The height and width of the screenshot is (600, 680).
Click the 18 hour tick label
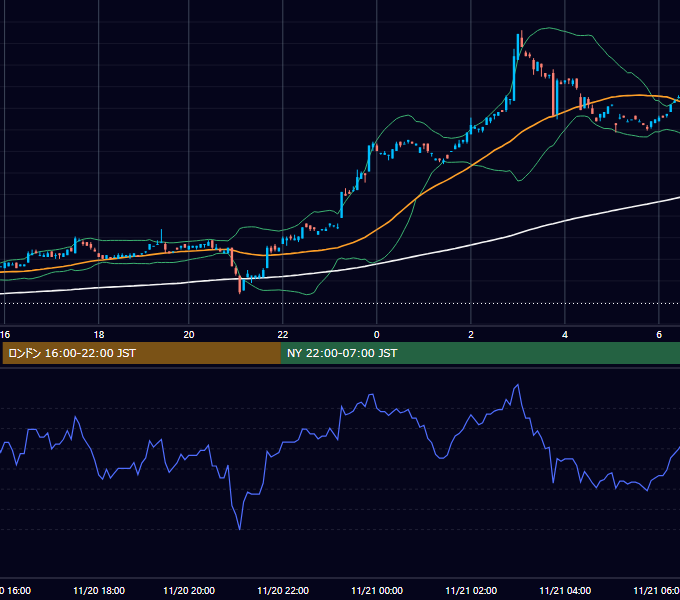point(99,335)
